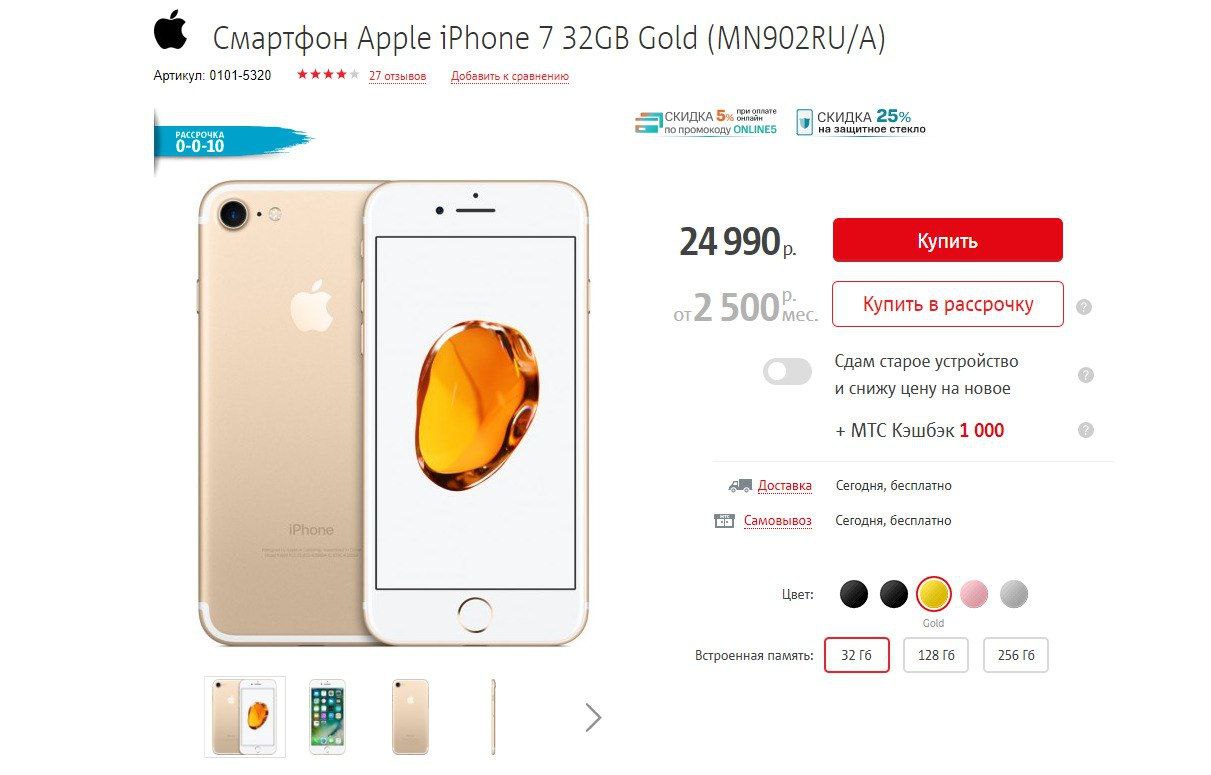Click help icon next to installment button
Viewport: 1211px width, 775px height.
[x=1084, y=307]
